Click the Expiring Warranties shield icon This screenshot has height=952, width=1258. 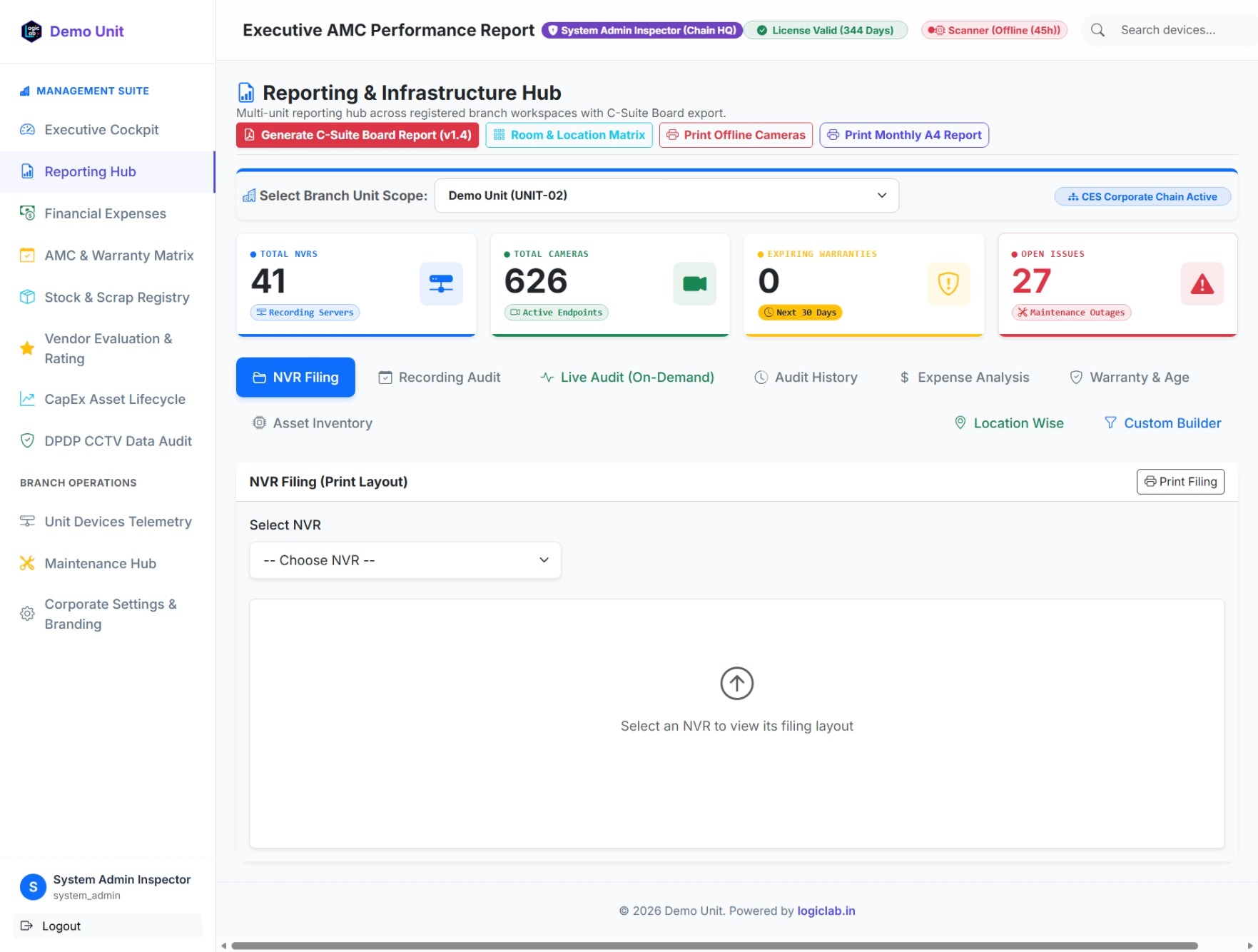(x=948, y=284)
